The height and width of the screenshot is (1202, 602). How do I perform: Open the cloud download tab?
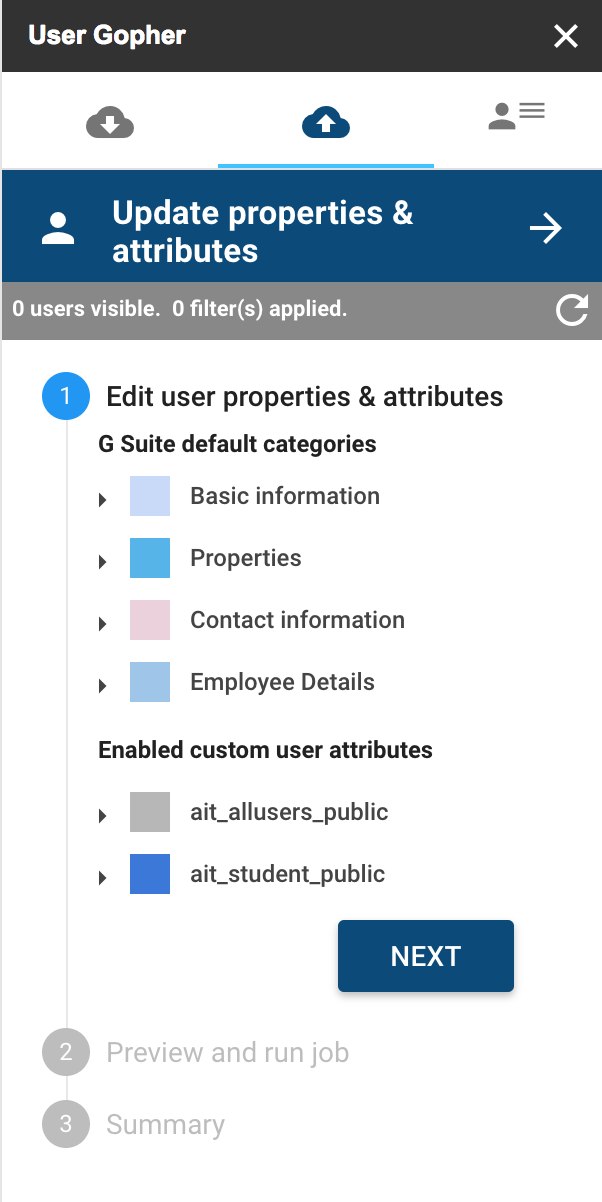point(110,124)
